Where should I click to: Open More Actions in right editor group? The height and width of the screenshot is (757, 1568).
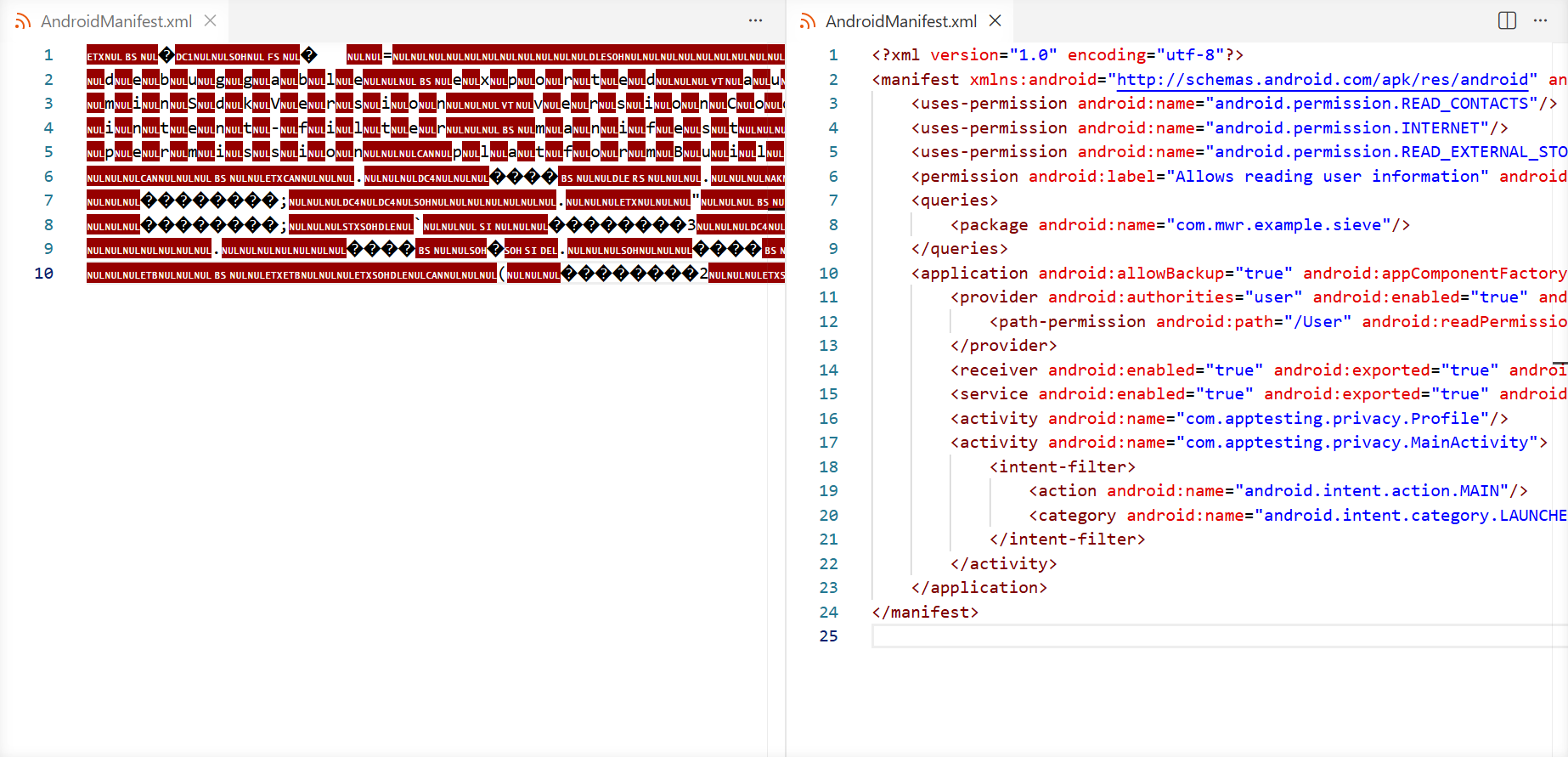pyautogui.click(x=1540, y=20)
